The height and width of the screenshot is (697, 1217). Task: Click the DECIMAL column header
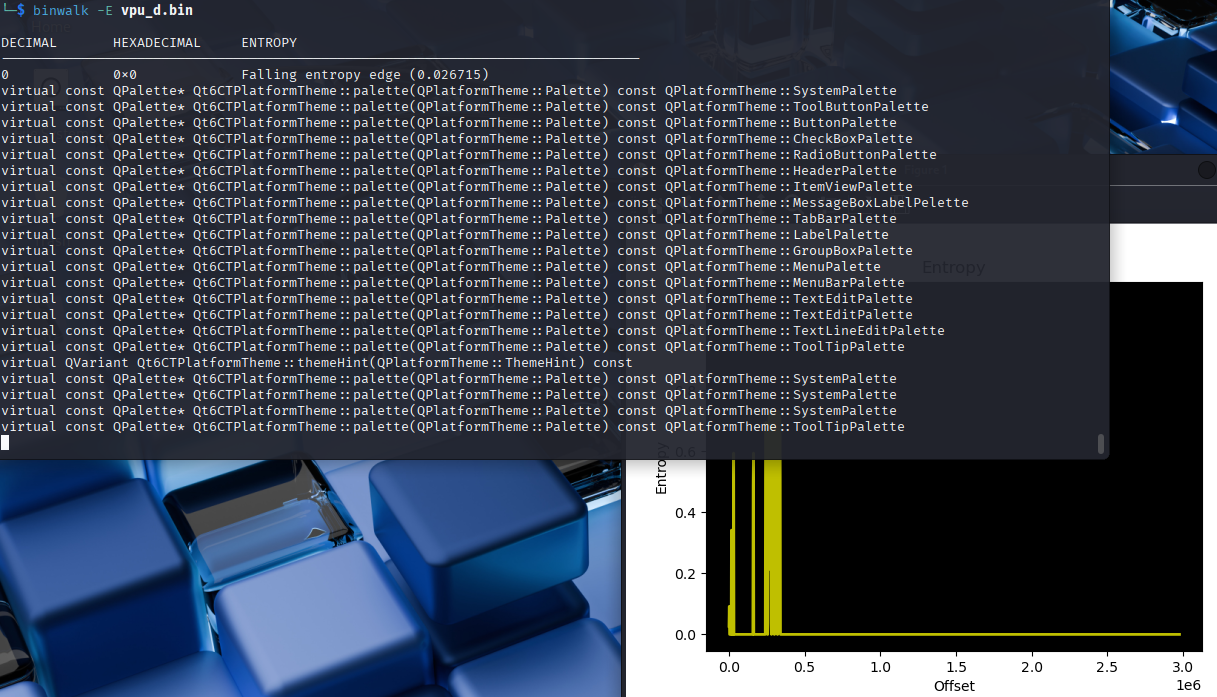pyautogui.click(x=29, y=43)
